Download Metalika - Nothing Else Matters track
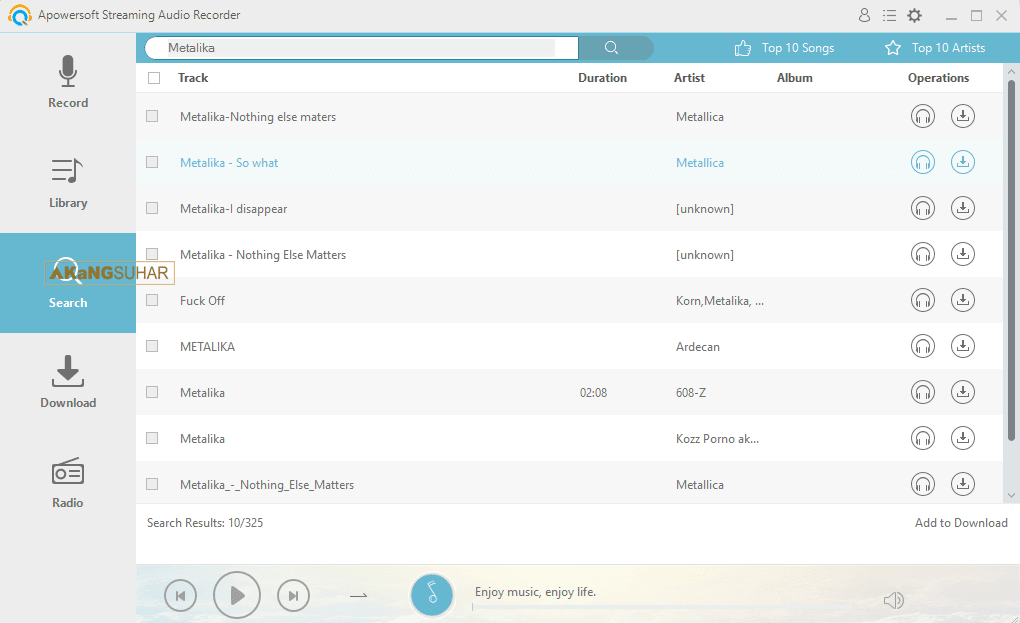The image size is (1020, 623). (x=963, y=254)
